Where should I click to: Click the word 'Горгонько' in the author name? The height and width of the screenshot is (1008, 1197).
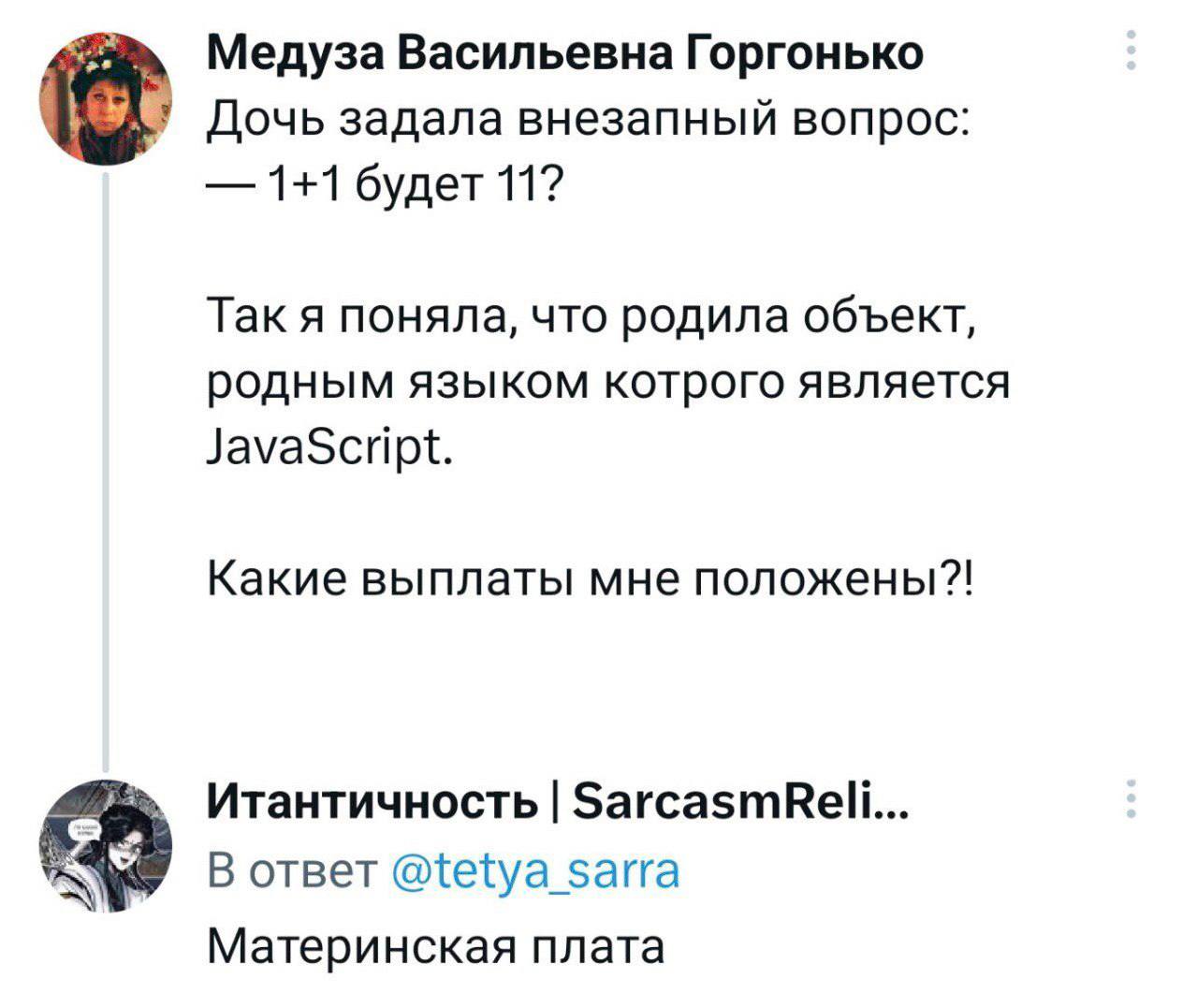(x=805, y=52)
